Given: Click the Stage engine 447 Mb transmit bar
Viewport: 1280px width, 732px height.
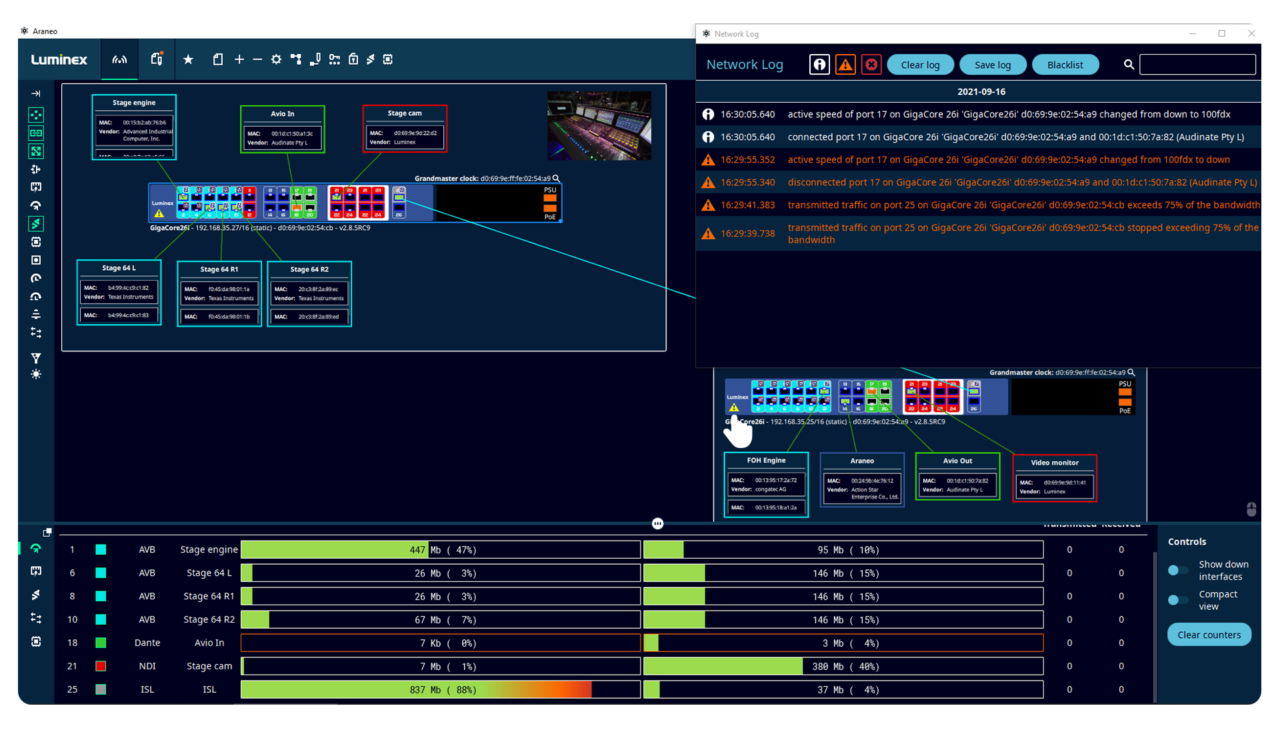Looking at the screenshot, I should [441, 550].
